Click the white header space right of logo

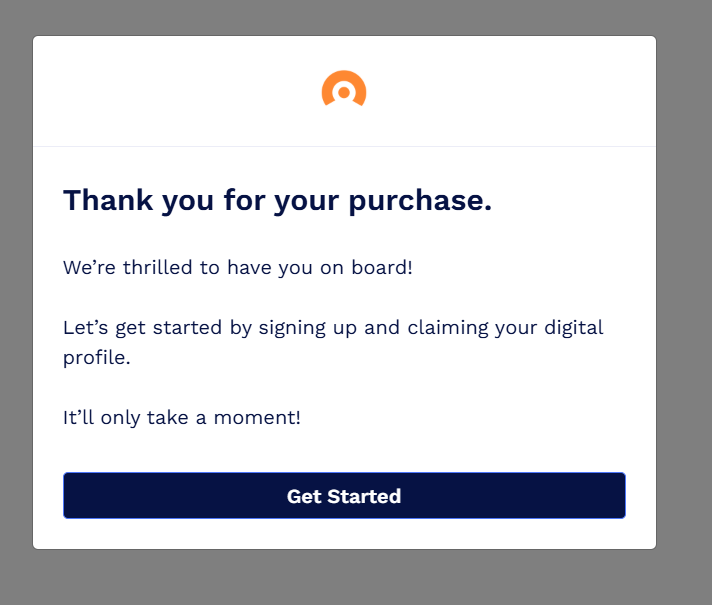pos(510,92)
